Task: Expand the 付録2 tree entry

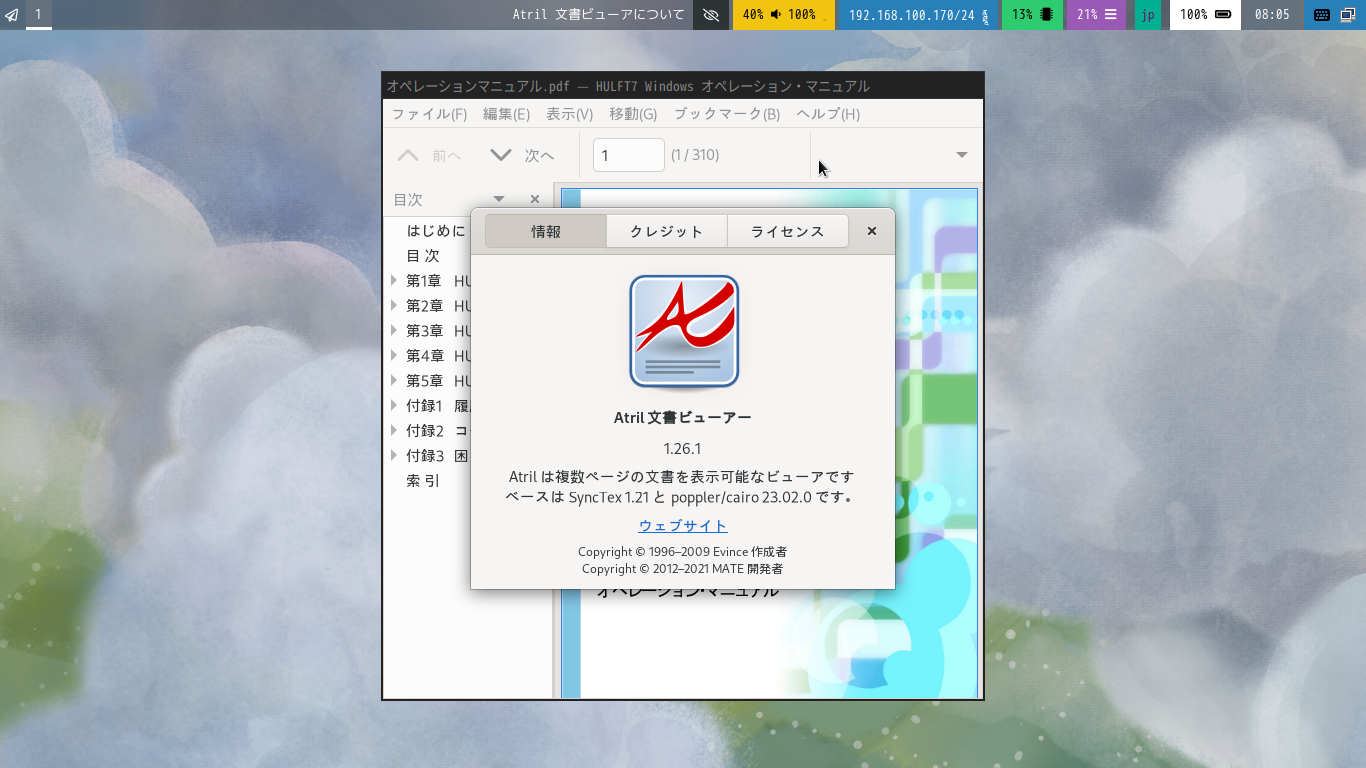Action: tap(394, 431)
